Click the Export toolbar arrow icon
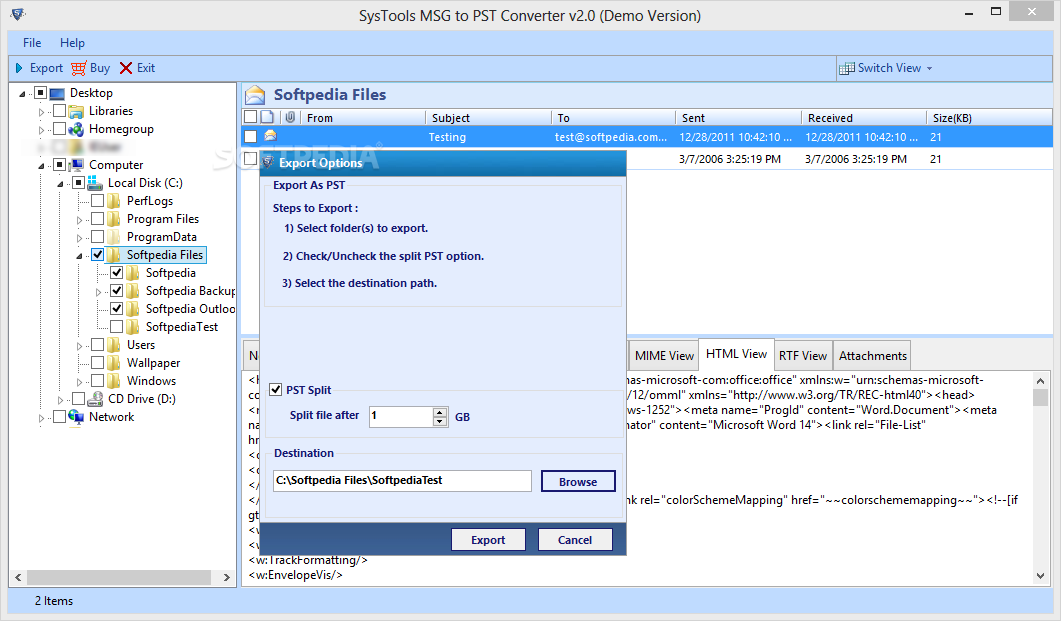1061x621 pixels. pos(19,68)
